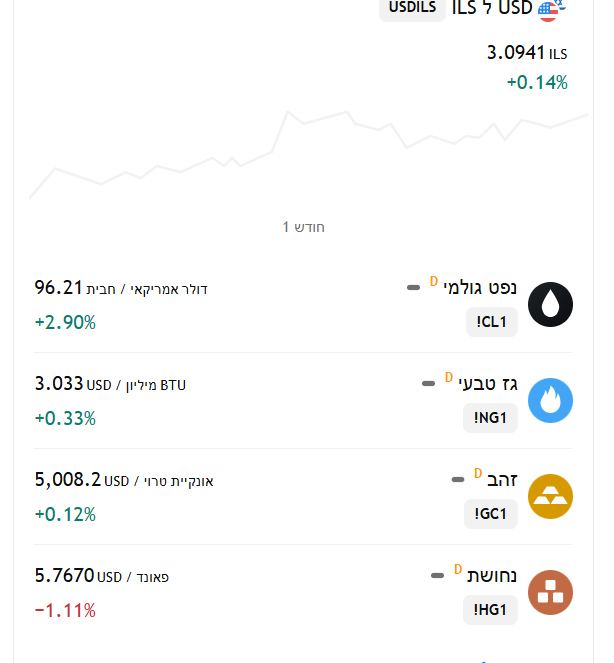
Task: Click the delayed data 'D' marker beside נפט גולמי
Action: point(434,282)
